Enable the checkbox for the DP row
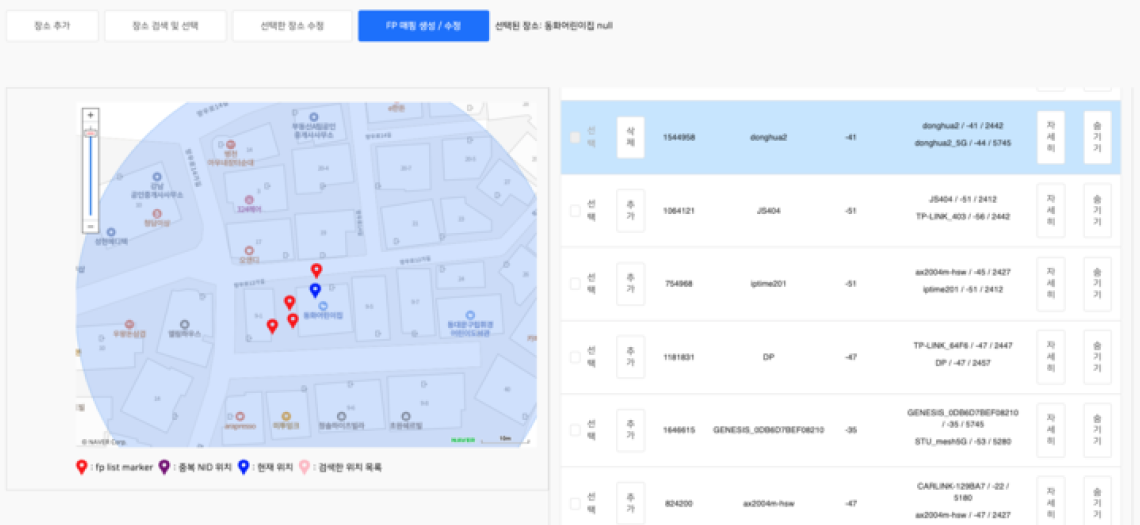The image size is (1140, 525). [575, 357]
